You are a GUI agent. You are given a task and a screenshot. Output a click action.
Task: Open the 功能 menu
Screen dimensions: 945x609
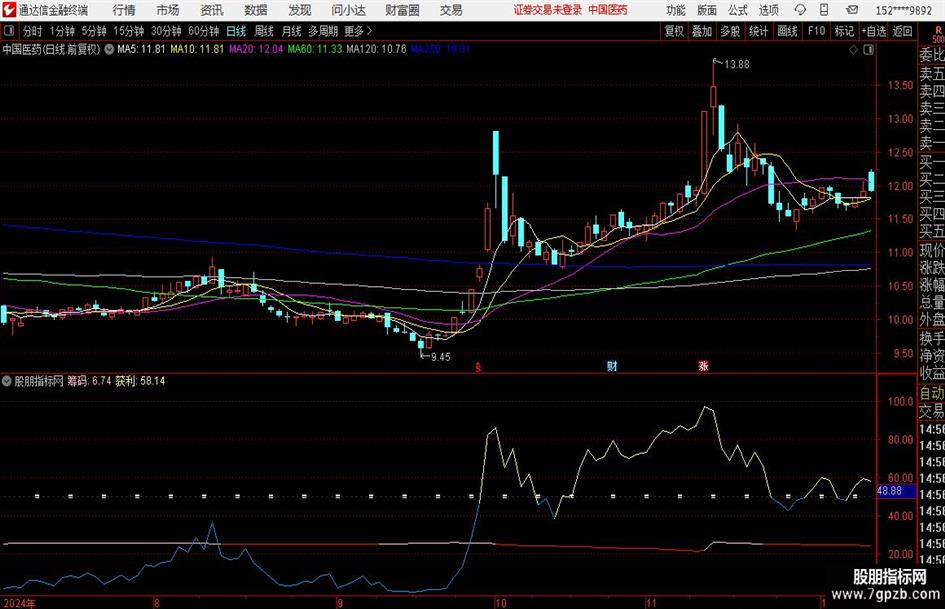click(676, 10)
